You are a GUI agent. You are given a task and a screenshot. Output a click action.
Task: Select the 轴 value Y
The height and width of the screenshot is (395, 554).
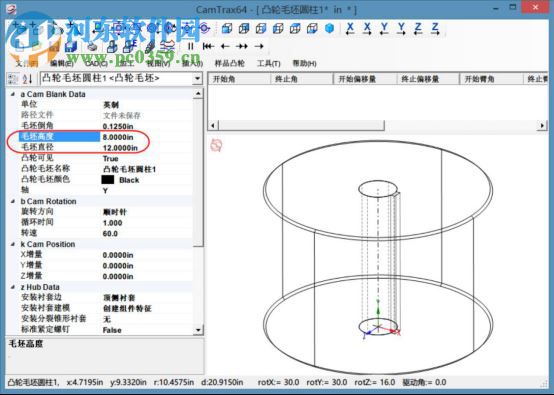pyautogui.click(x=105, y=191)
